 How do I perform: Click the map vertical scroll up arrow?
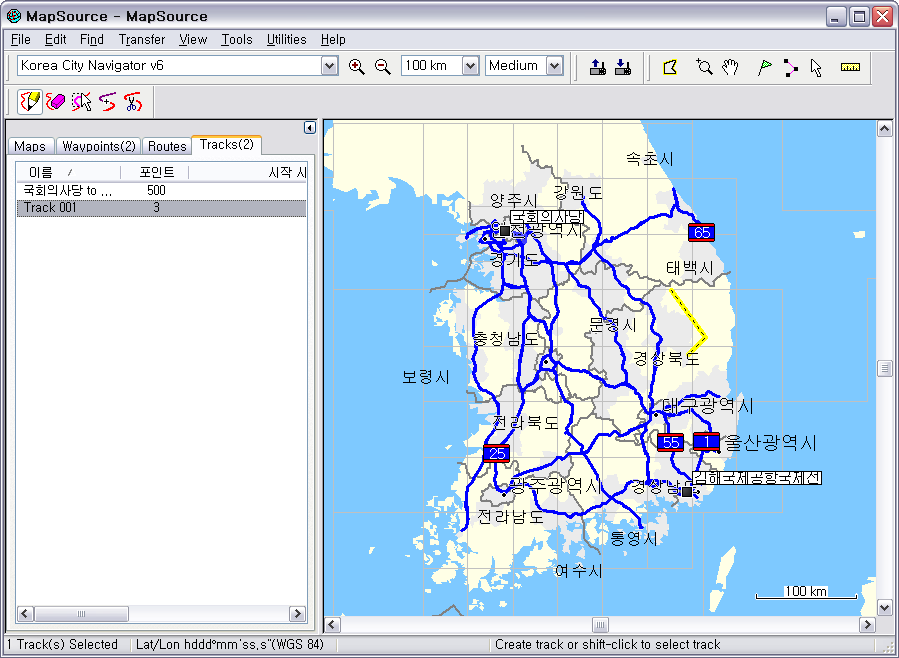[885, 129]
